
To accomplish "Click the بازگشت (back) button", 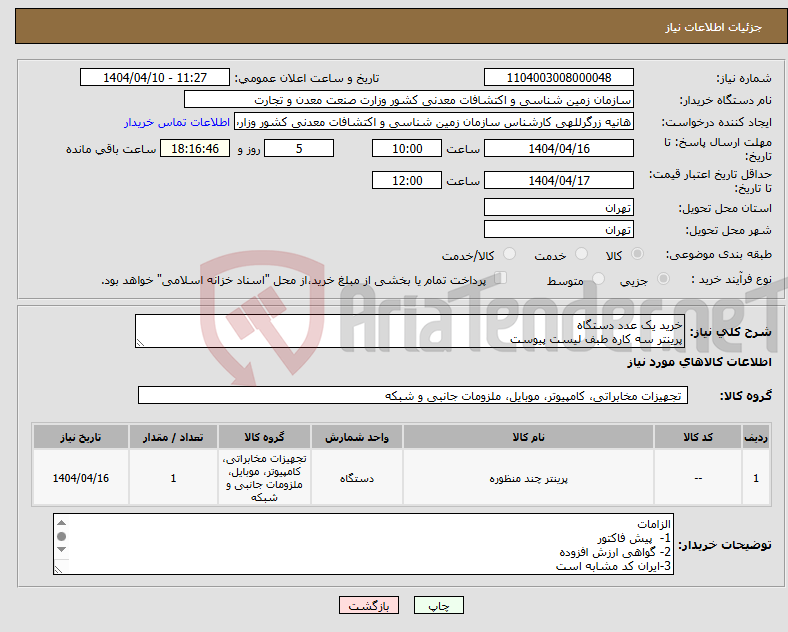I will click(369, 606).
